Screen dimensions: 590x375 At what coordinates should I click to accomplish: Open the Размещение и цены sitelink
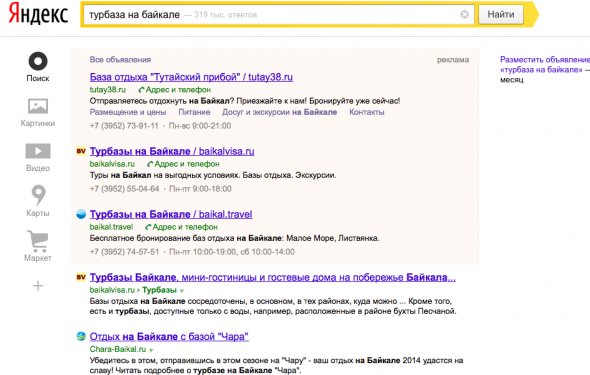(128, 112)
